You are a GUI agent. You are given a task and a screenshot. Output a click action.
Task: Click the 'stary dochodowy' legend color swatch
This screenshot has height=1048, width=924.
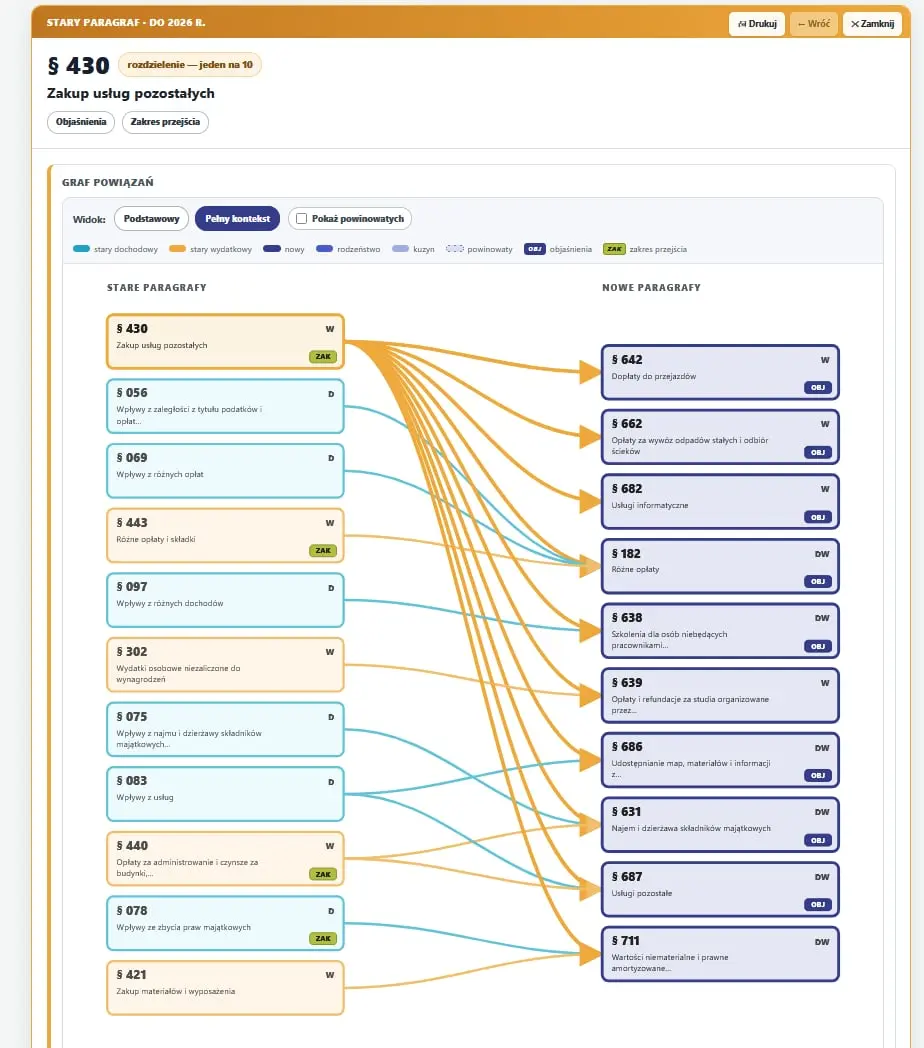click(82, 249)
